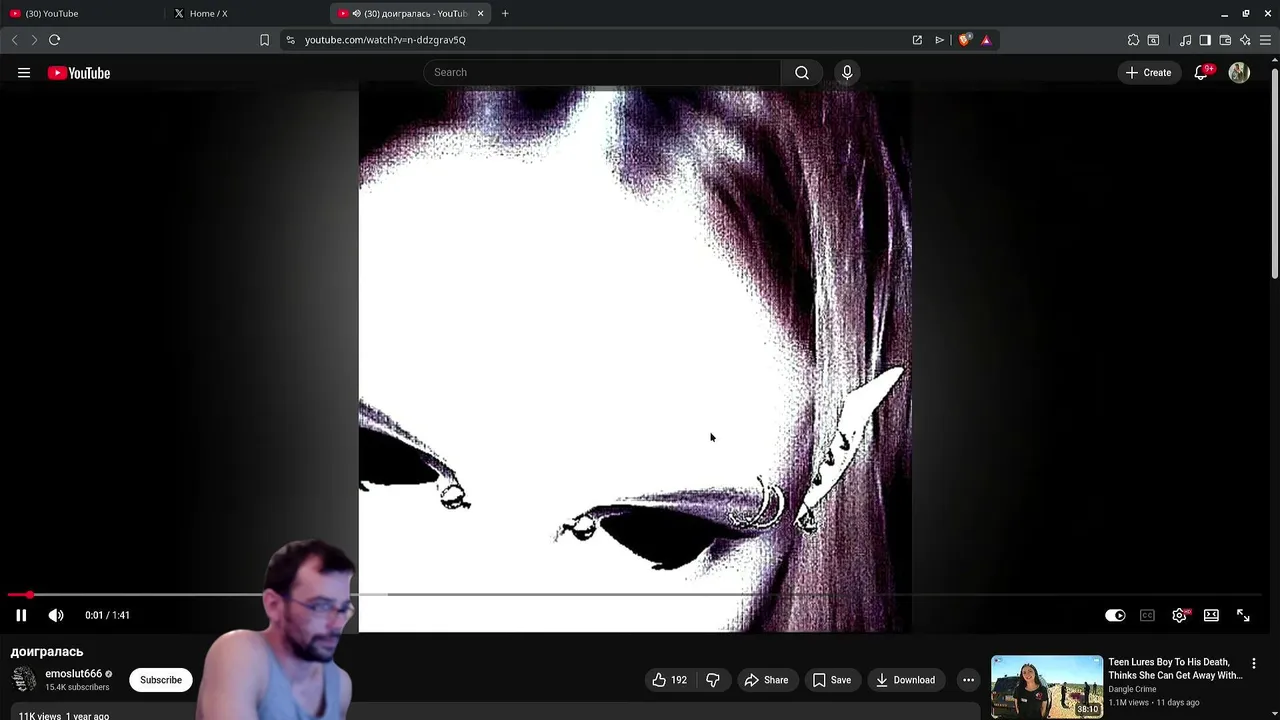Dislike the video

click(x=713, y=680)
